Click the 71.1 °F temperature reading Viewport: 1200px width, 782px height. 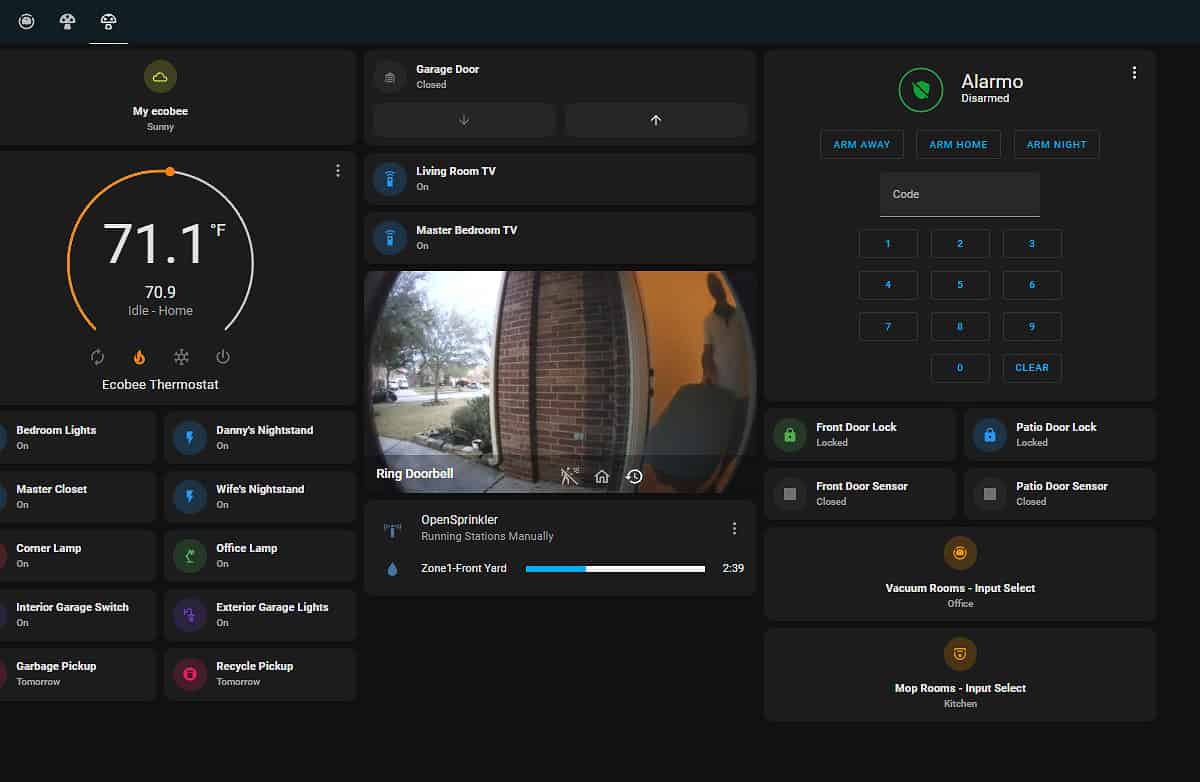(165, 243)
